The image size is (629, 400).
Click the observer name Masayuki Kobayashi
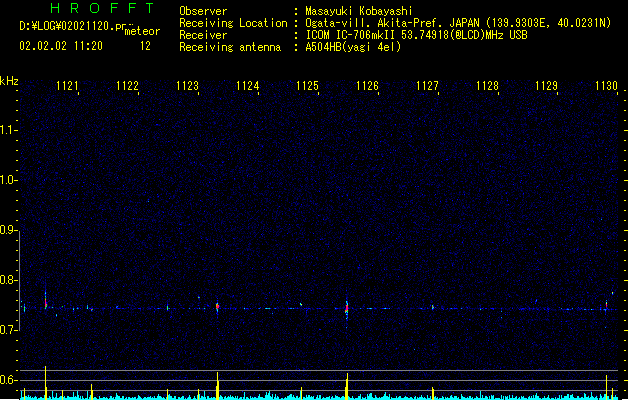(359, 11)
